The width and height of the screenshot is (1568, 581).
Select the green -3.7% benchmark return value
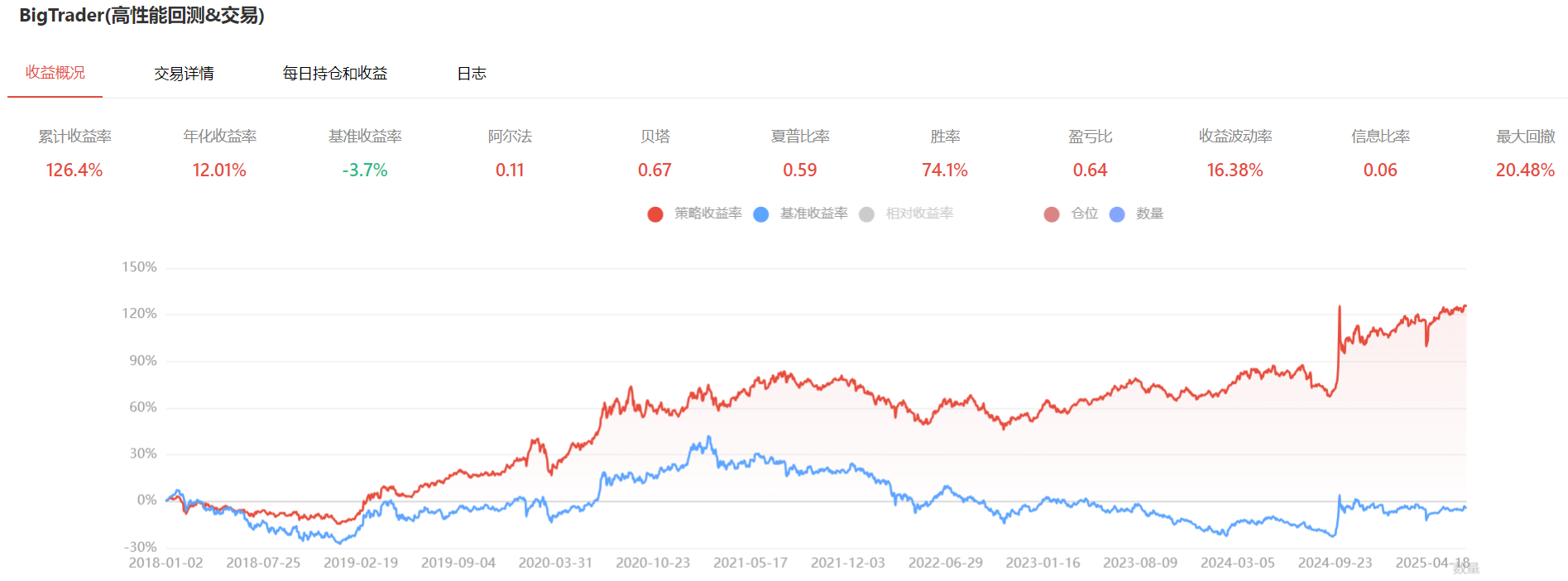coord(365,170)
